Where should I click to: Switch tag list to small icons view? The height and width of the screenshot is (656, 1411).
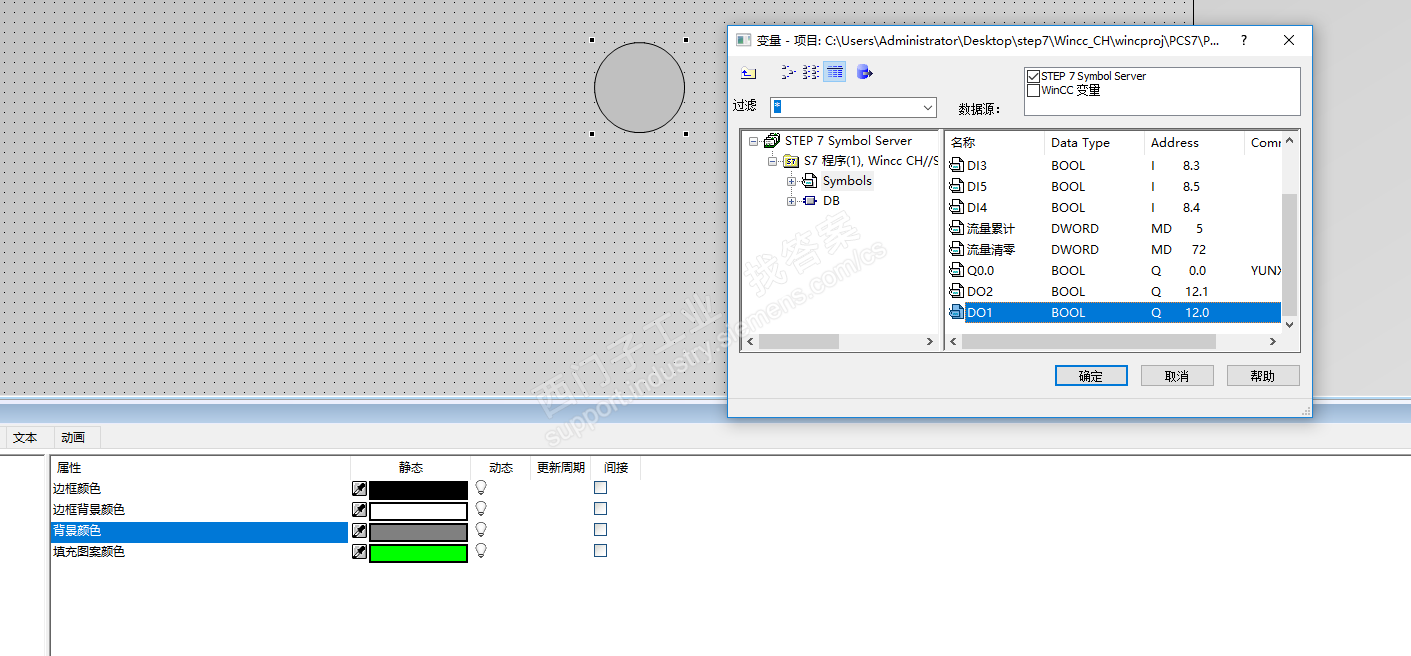788,72
